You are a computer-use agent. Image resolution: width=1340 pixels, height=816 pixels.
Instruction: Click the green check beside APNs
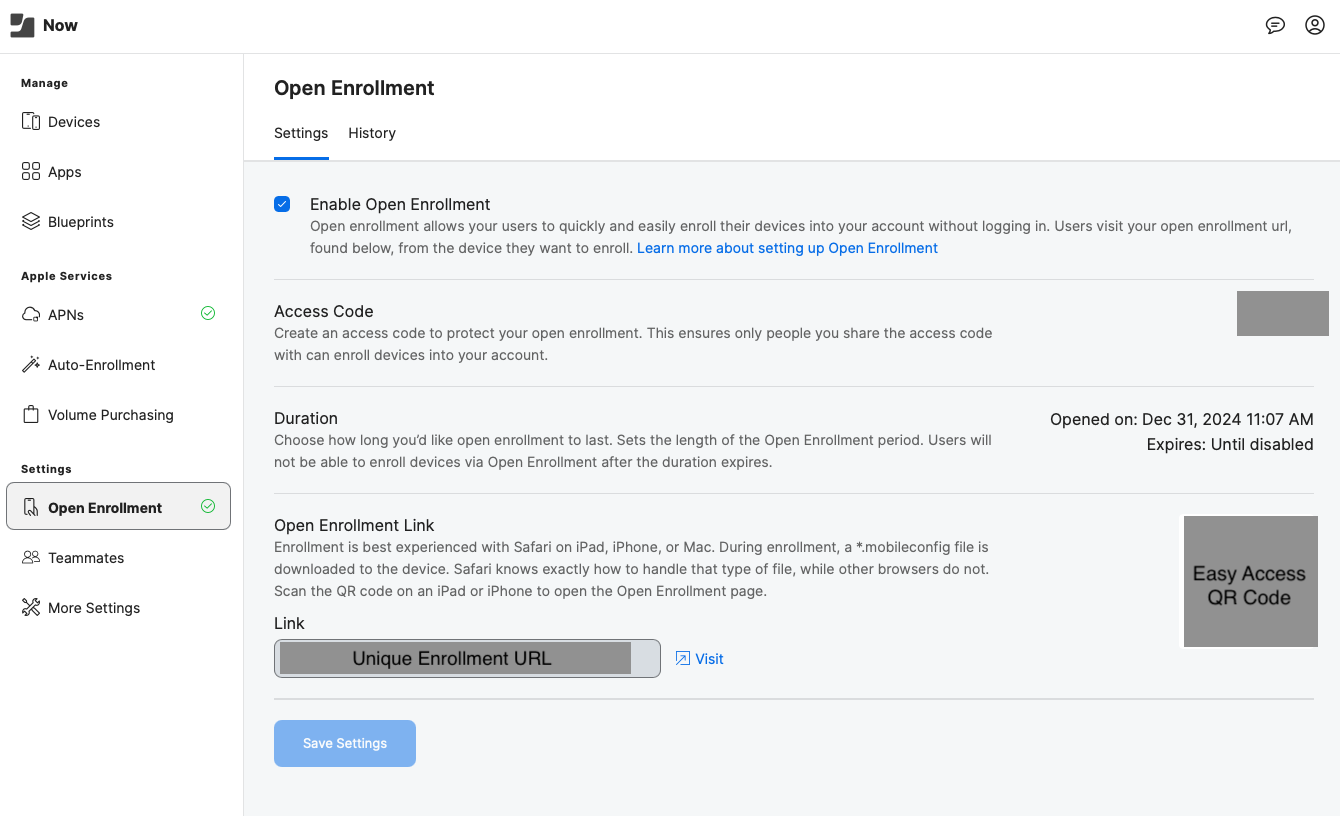point(208,314)
